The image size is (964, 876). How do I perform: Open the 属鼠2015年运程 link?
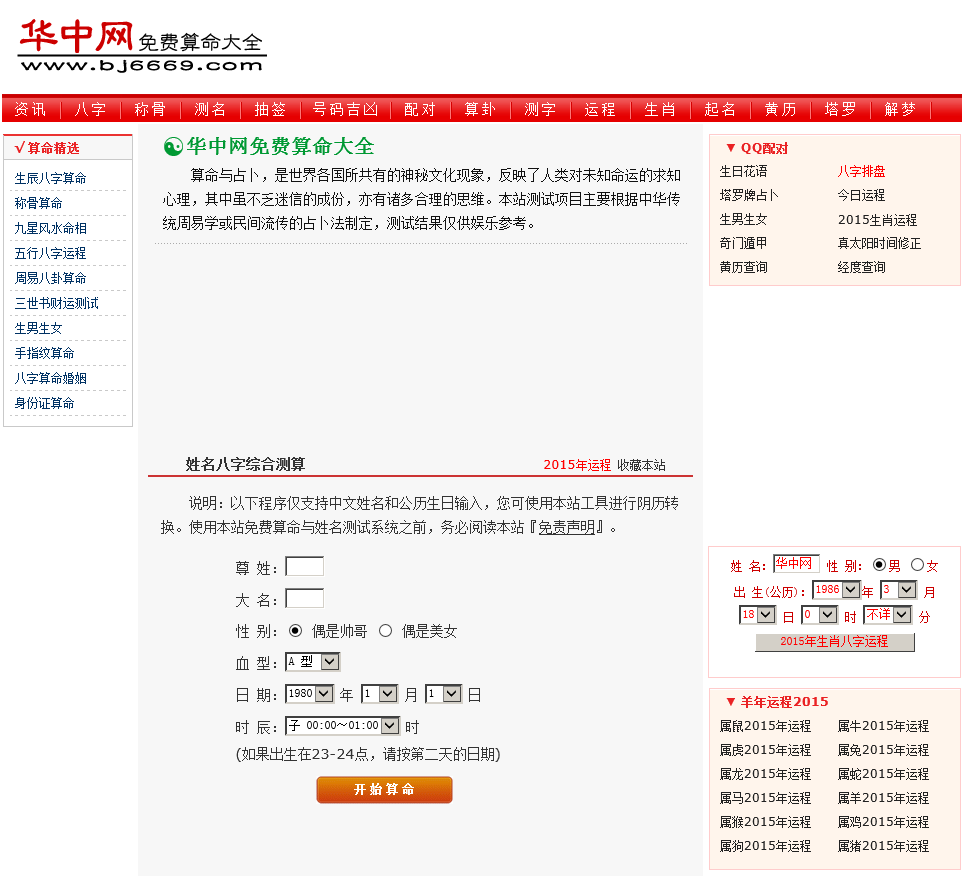765,727
